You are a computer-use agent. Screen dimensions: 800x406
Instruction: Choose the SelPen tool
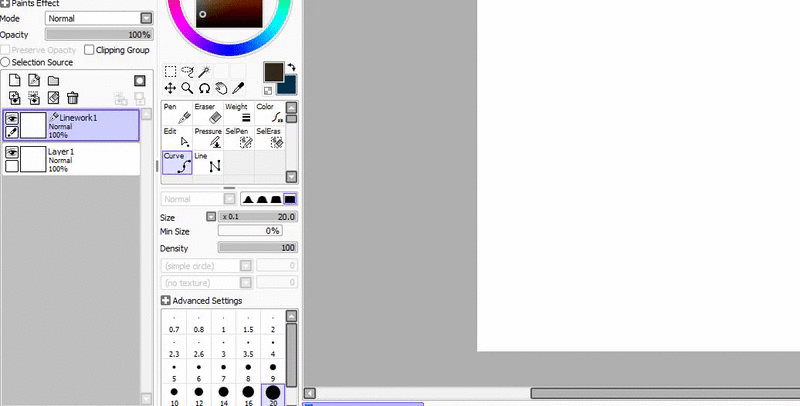[x=239, y=138]
